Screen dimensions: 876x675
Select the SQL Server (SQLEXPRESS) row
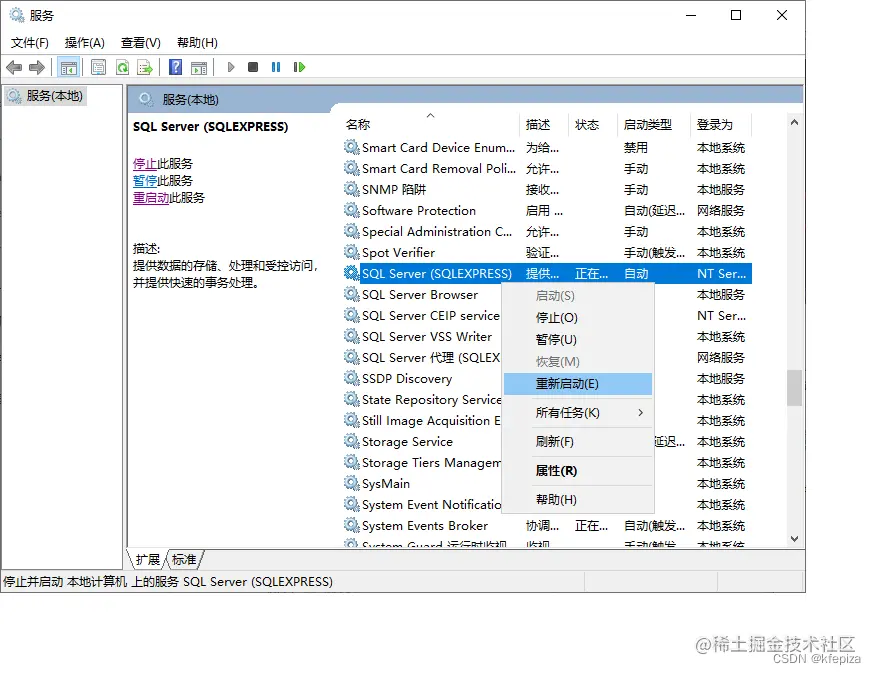click(548, 273)
